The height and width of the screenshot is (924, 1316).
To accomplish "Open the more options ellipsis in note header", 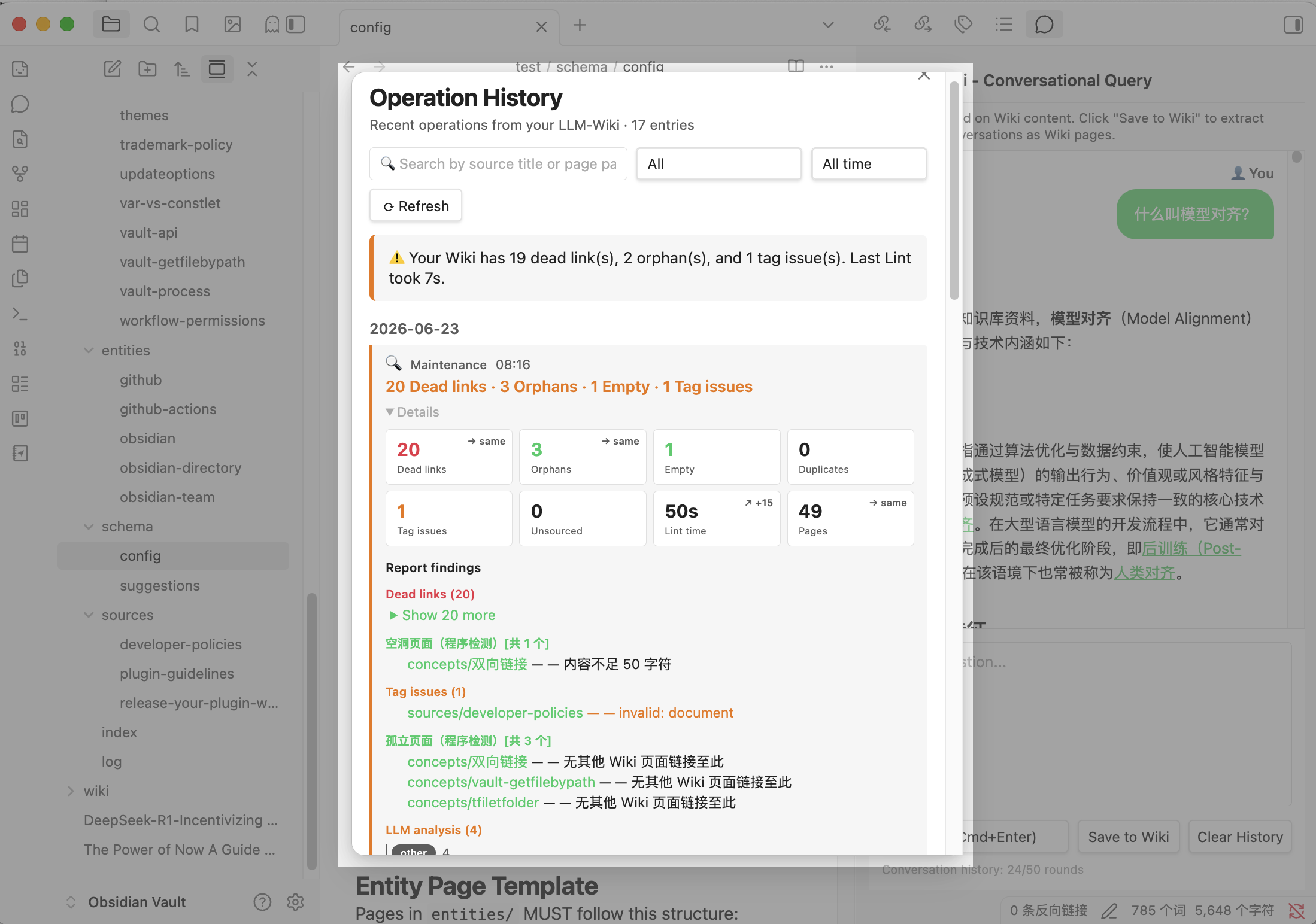I will [826, 67].
